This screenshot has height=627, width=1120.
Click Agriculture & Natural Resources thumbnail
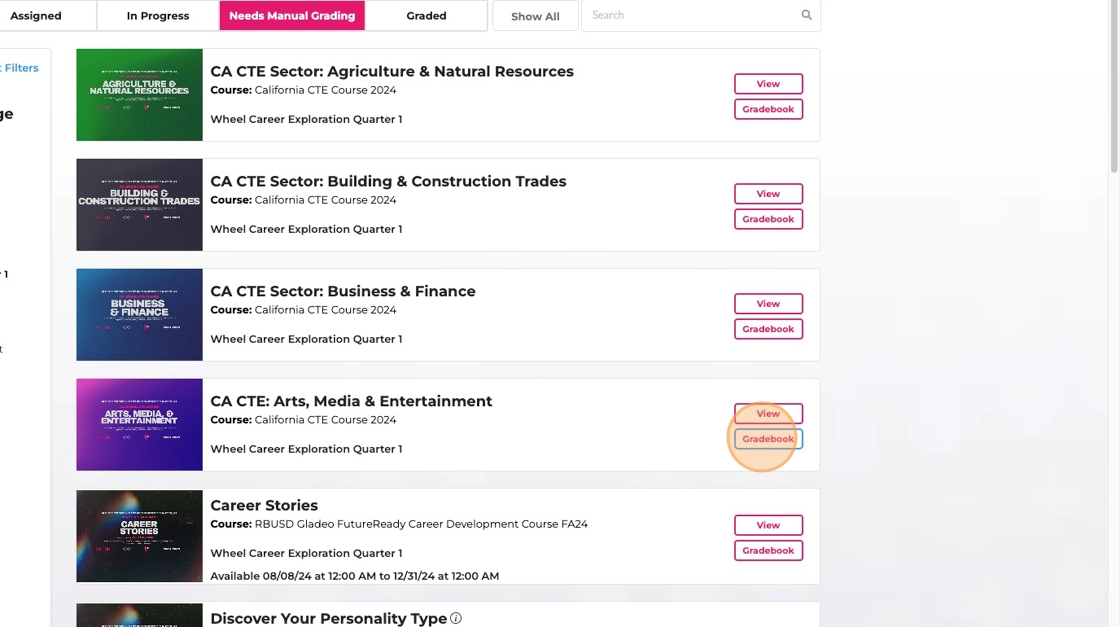[139, 95]
